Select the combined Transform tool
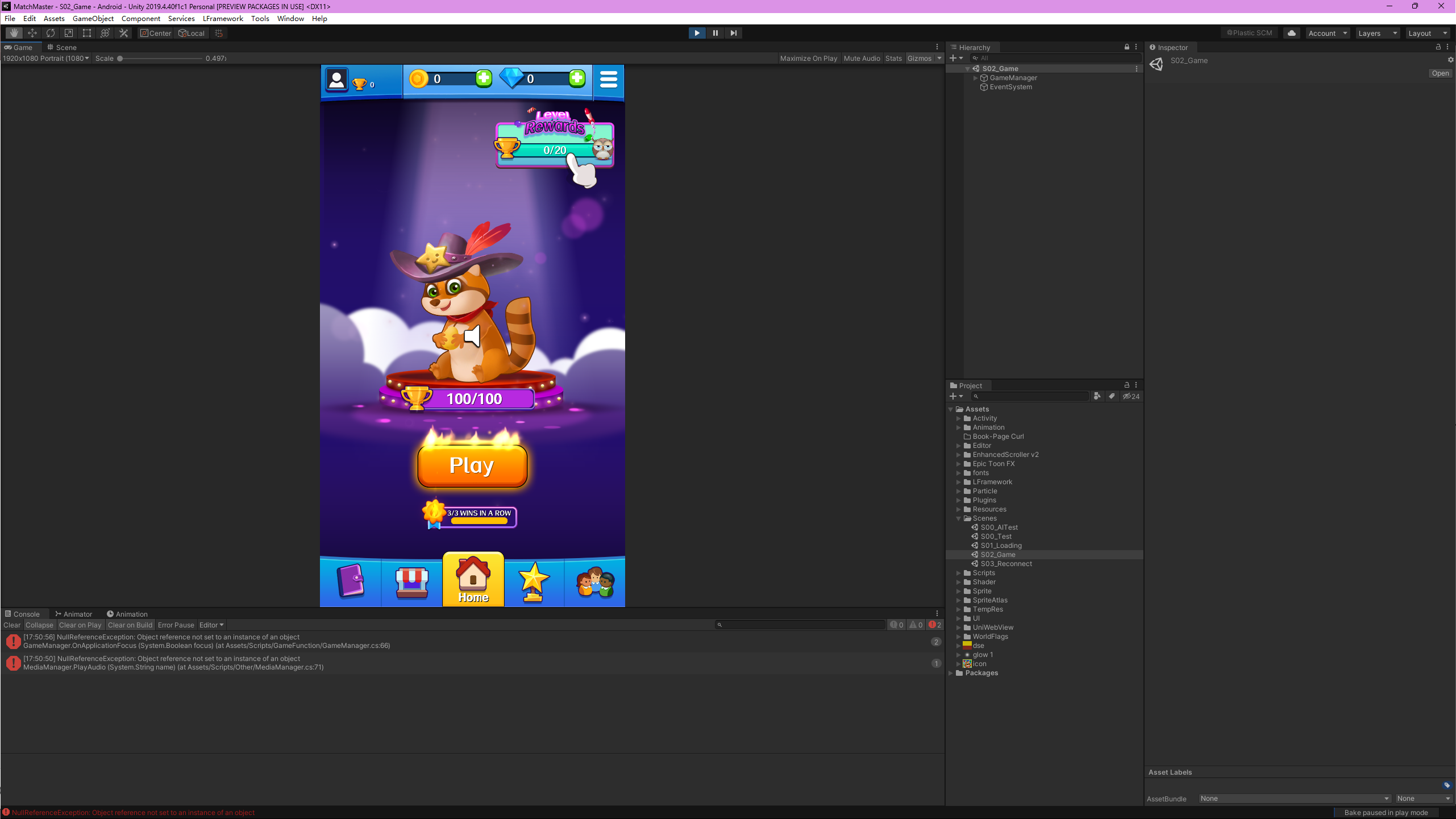Screen dimensions: 1456x819 point(105,33)
